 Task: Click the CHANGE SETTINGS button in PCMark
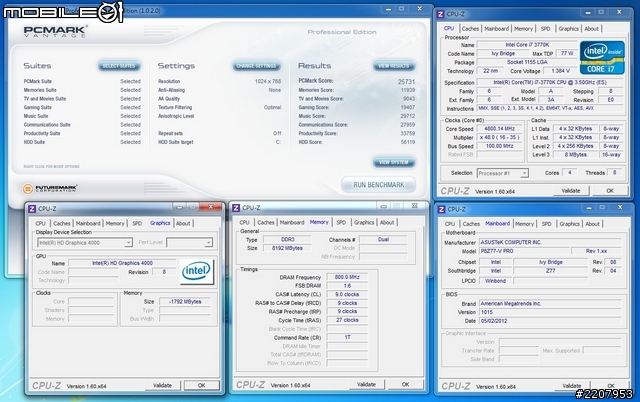(256, 66)
